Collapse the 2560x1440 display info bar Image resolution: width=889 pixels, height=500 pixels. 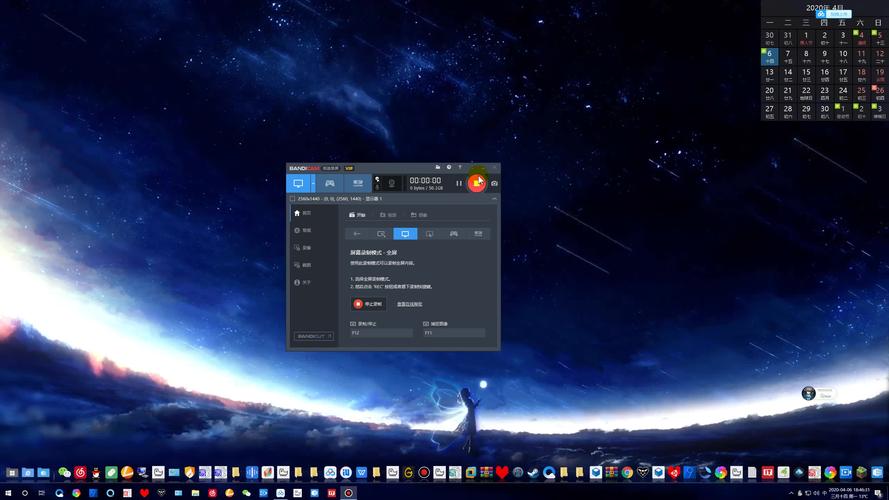click(x=494, y=199)
